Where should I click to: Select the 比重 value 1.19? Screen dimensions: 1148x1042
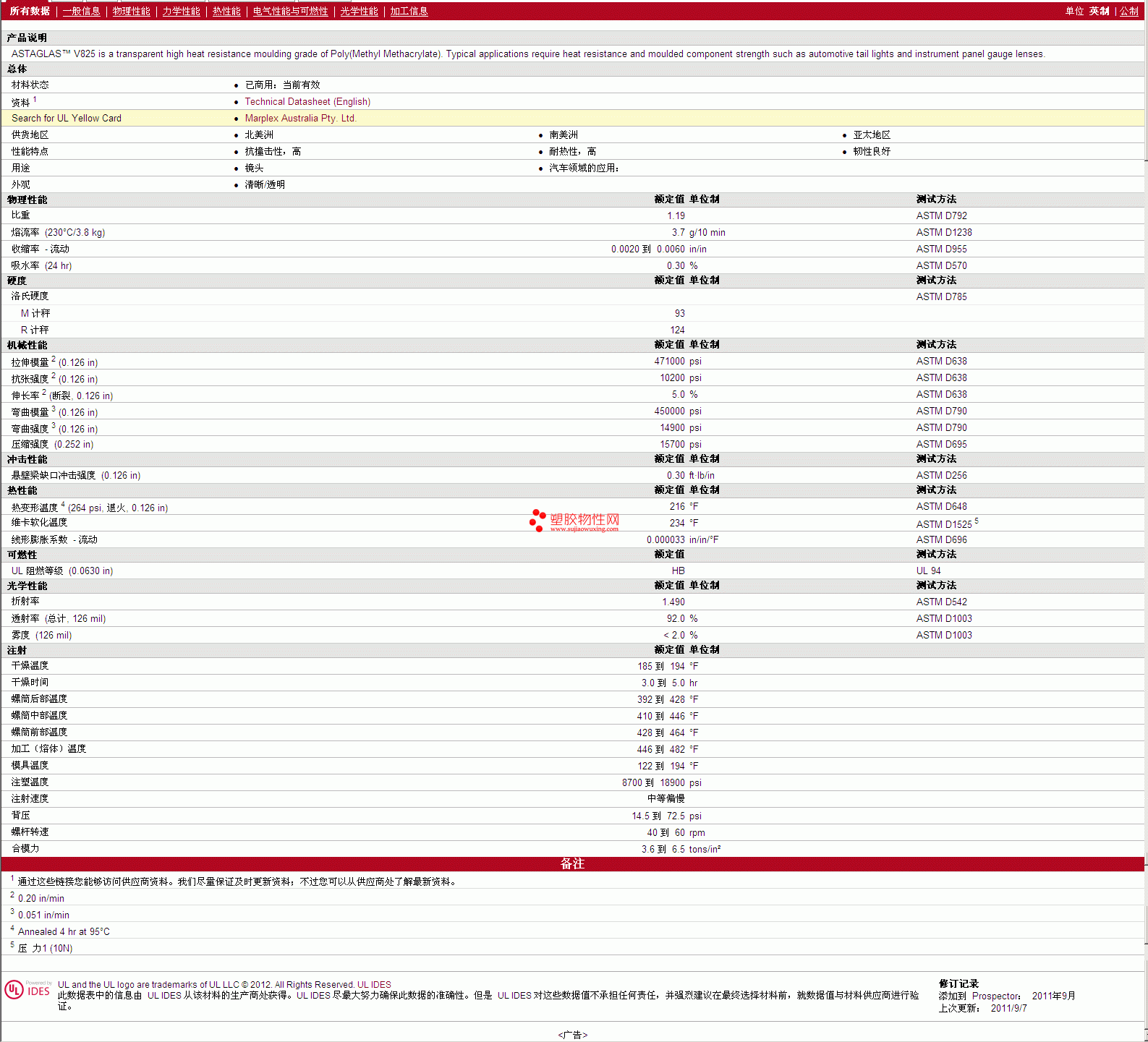pos(676,215)
